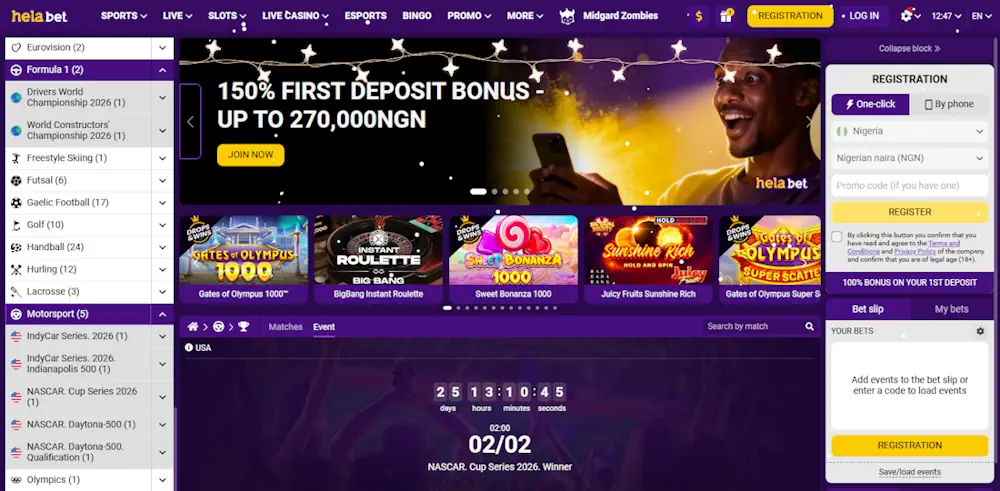
Task: Click the previous banner arrow
Action: point(190,121)
